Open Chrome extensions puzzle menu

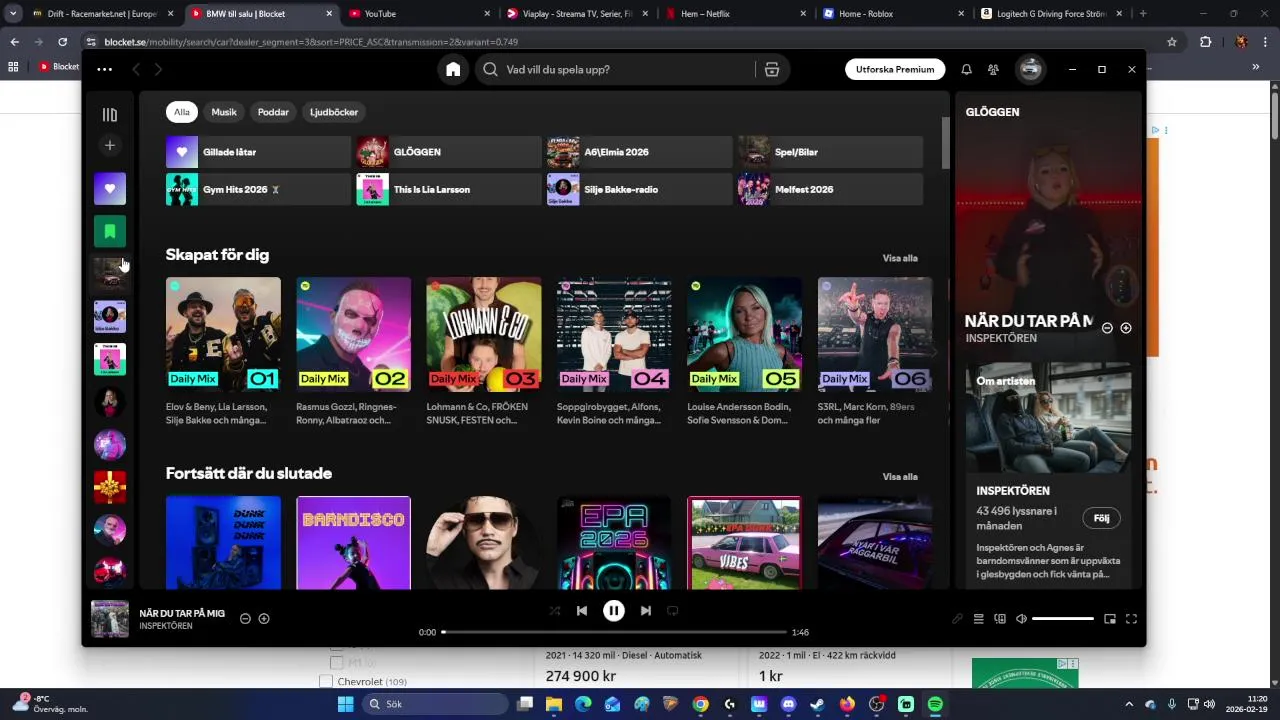[1205, 42]
